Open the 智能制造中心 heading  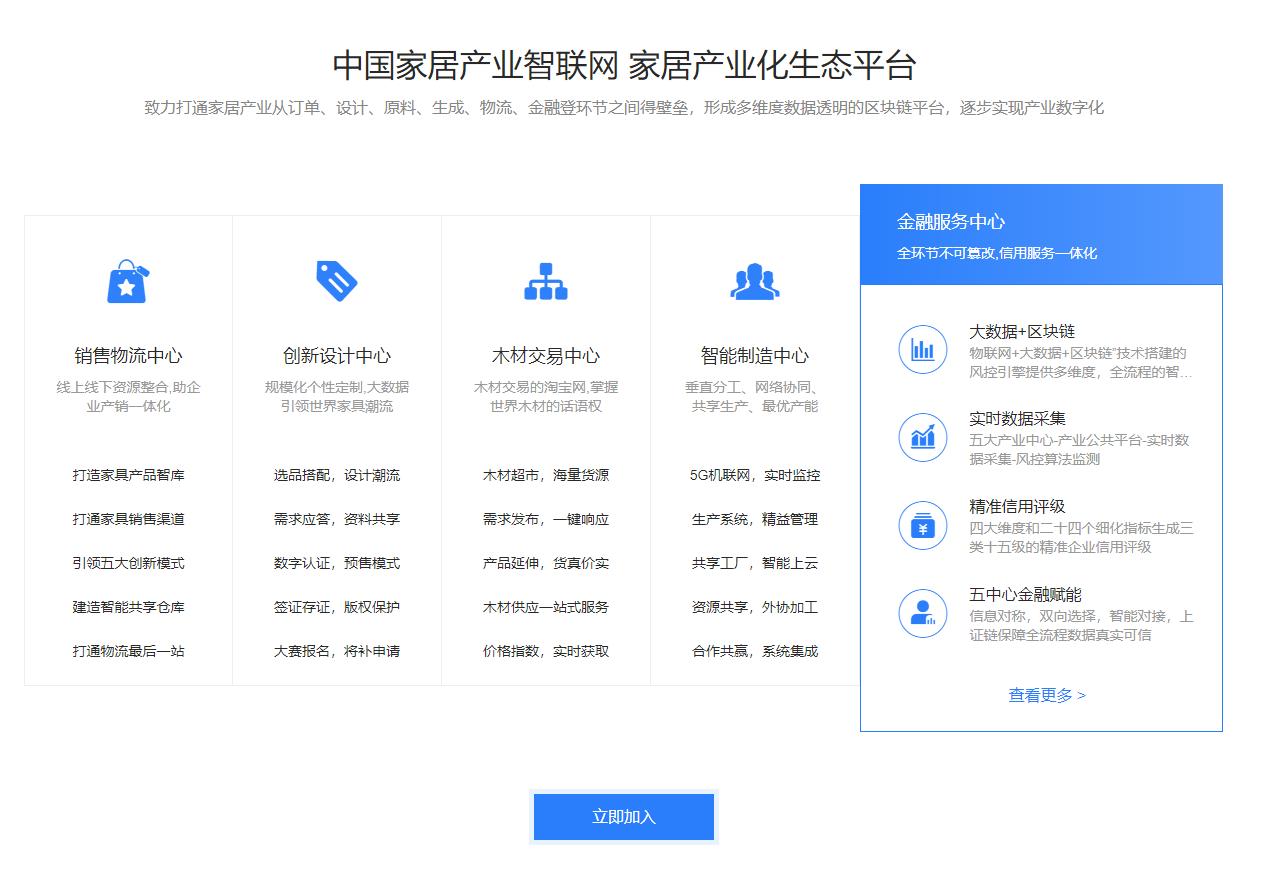tap(754, 356)
